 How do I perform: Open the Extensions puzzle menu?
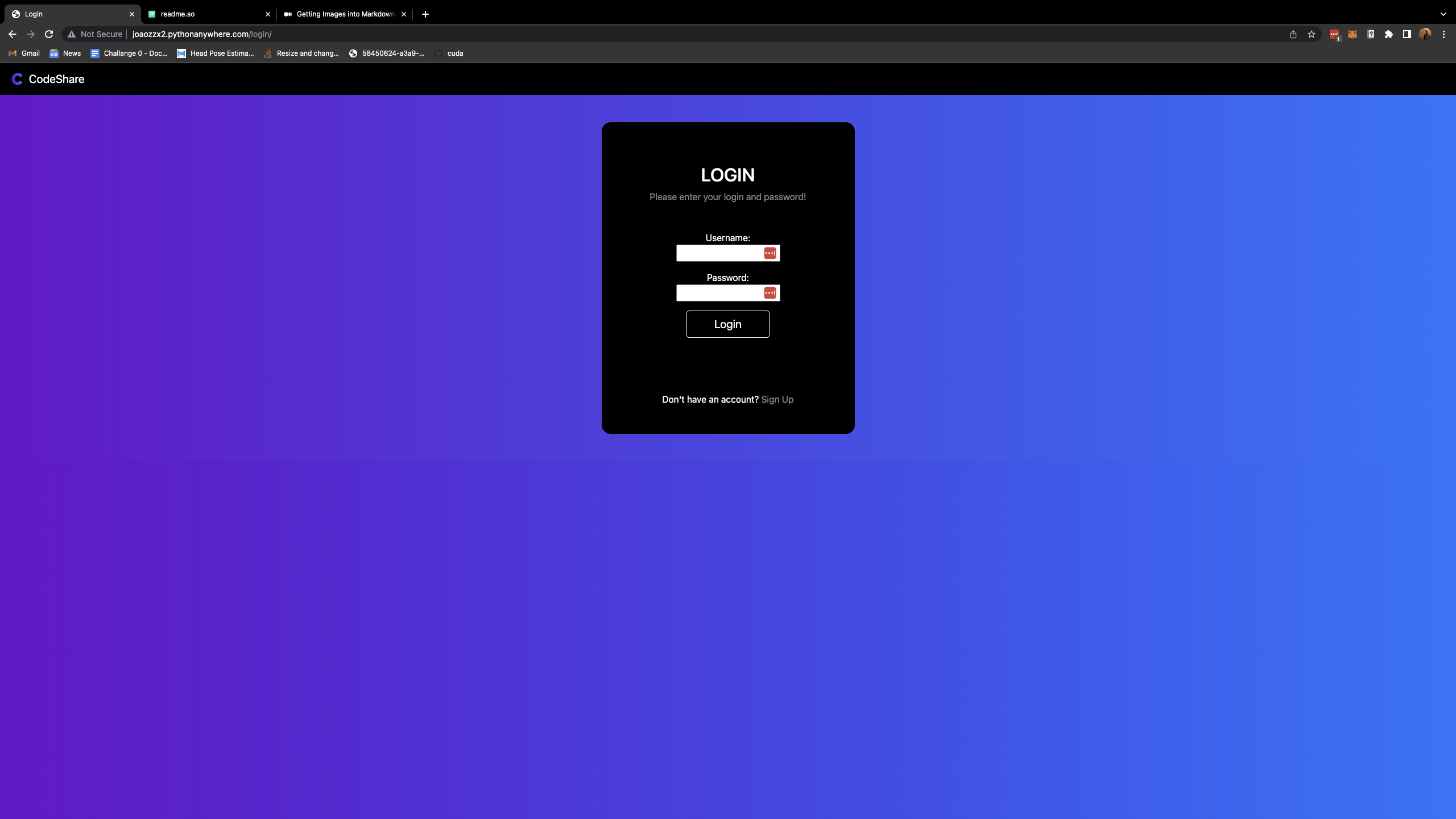coord(1389,34)
